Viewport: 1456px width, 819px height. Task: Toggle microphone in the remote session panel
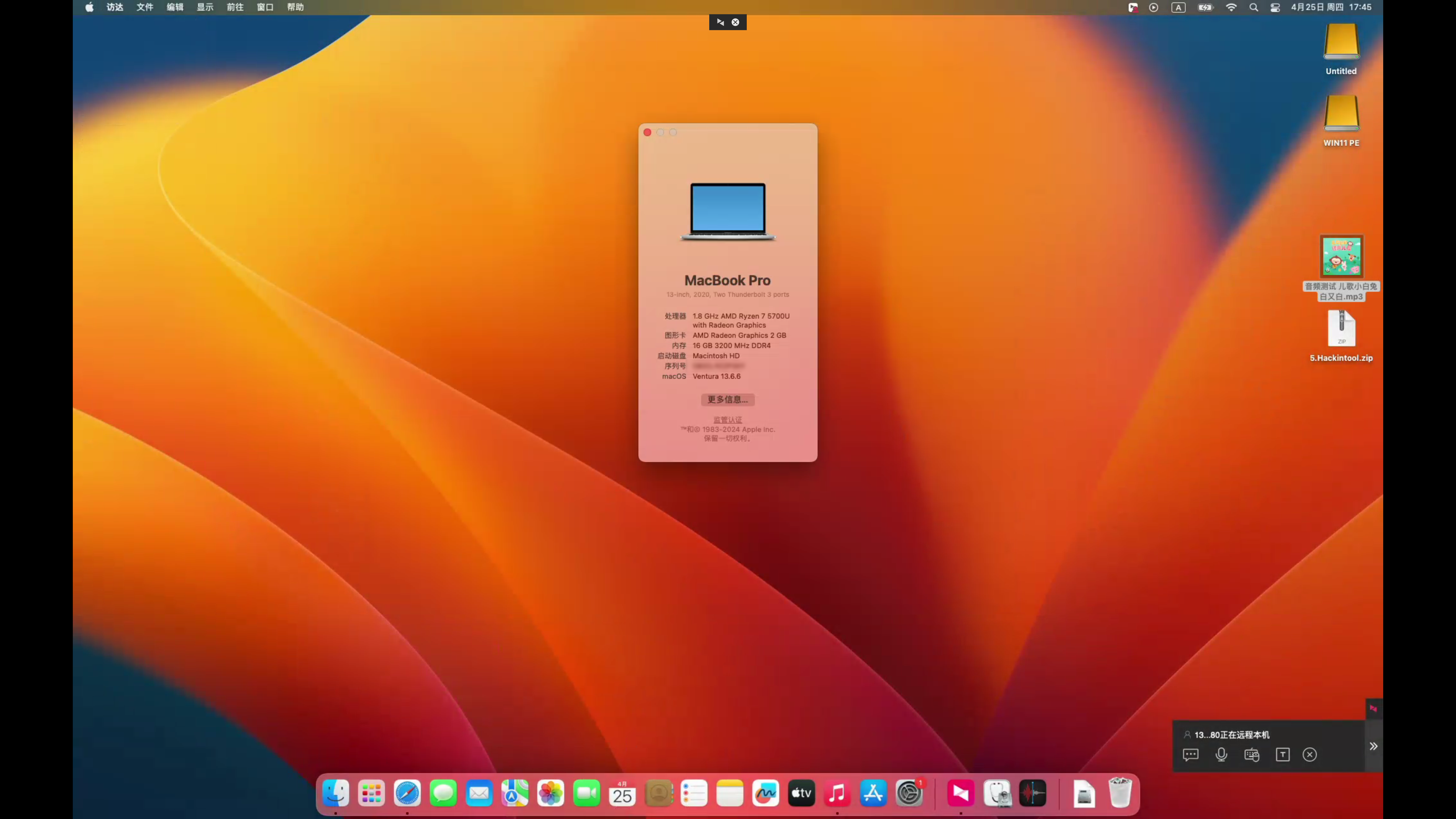[x=1221, y=754]
